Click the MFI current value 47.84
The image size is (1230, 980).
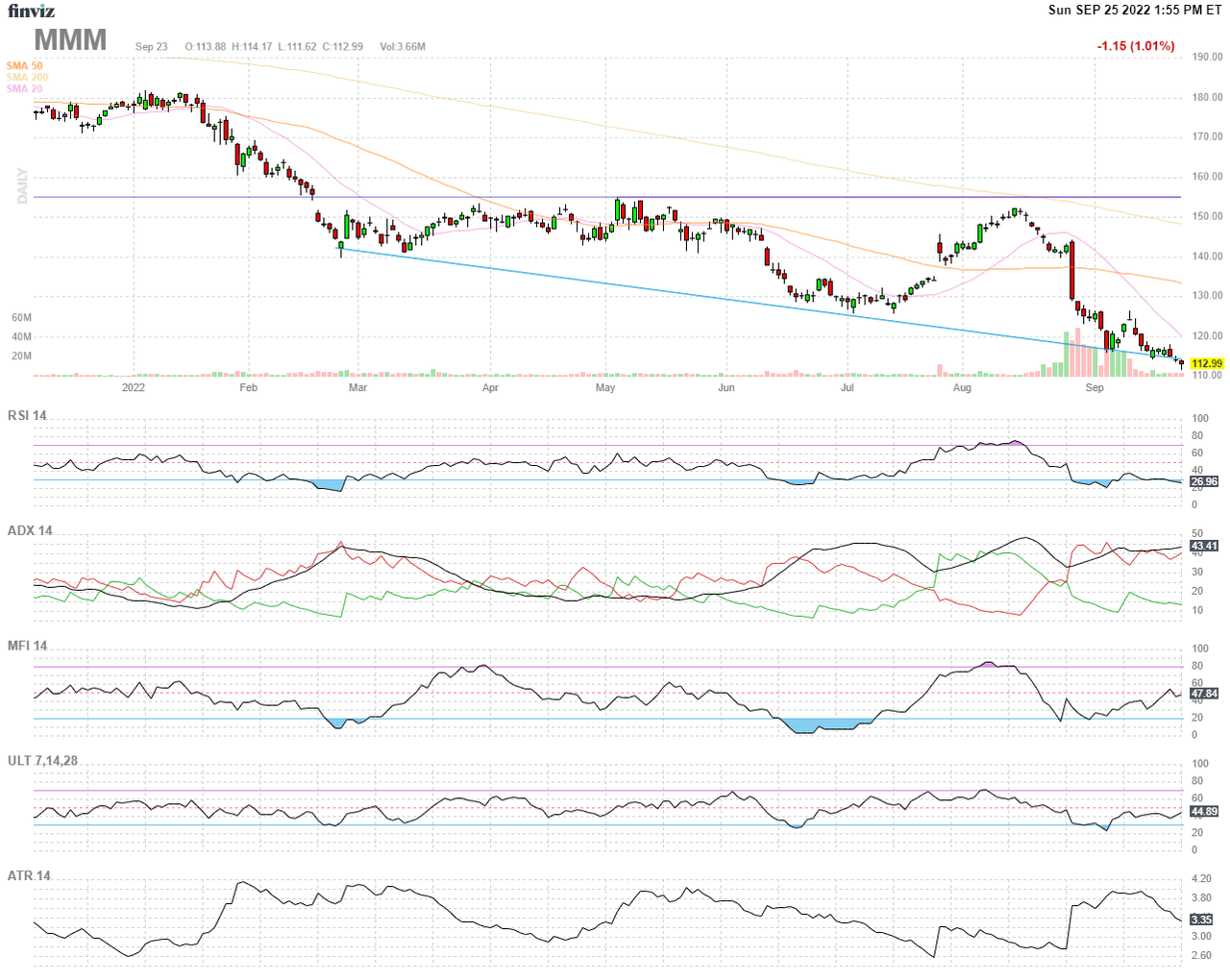(x=1204, y=693)
